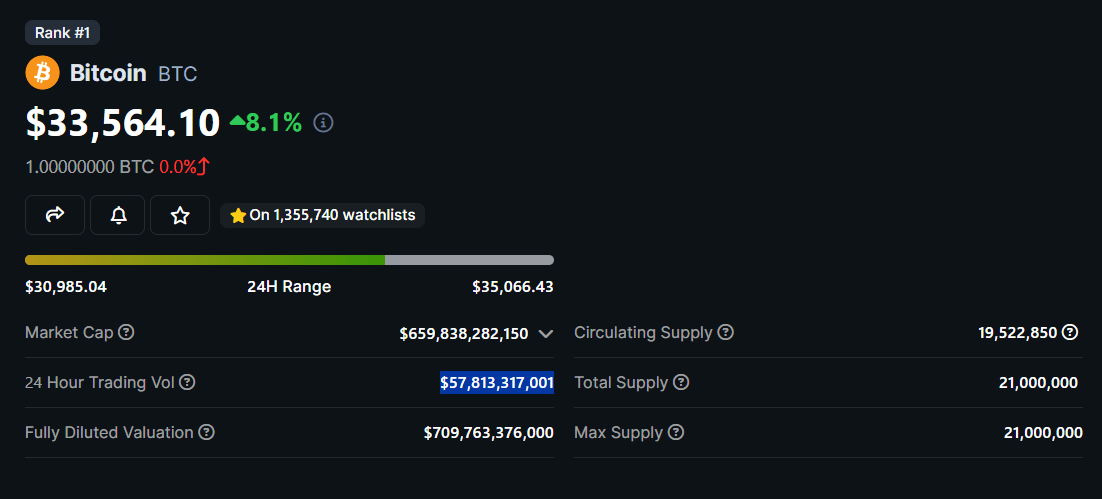Click 24 Hour Trading Vol help icon
Screen dimensions: 1102x499
187,382
